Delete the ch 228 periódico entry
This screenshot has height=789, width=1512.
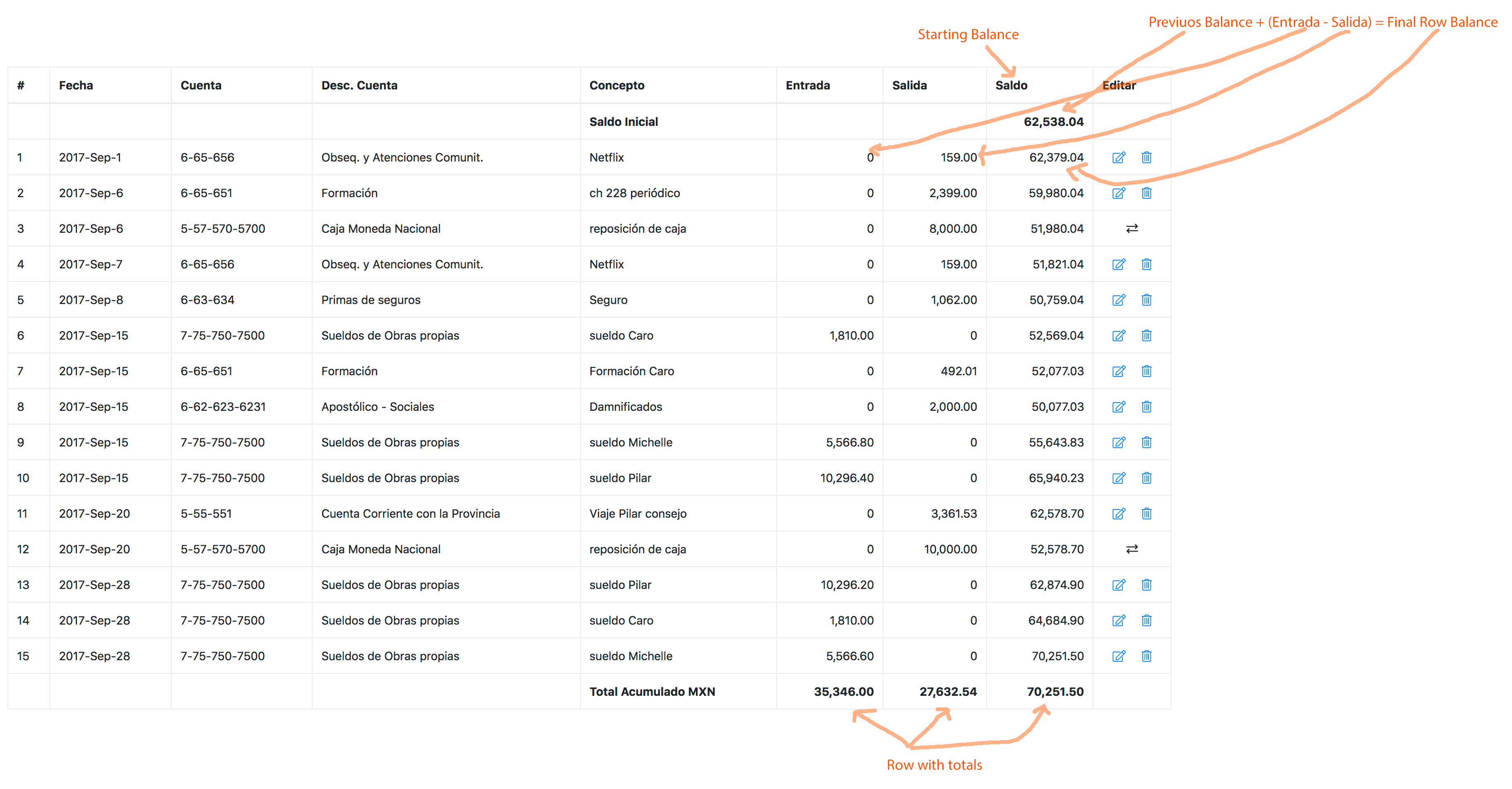point(1146,193)
